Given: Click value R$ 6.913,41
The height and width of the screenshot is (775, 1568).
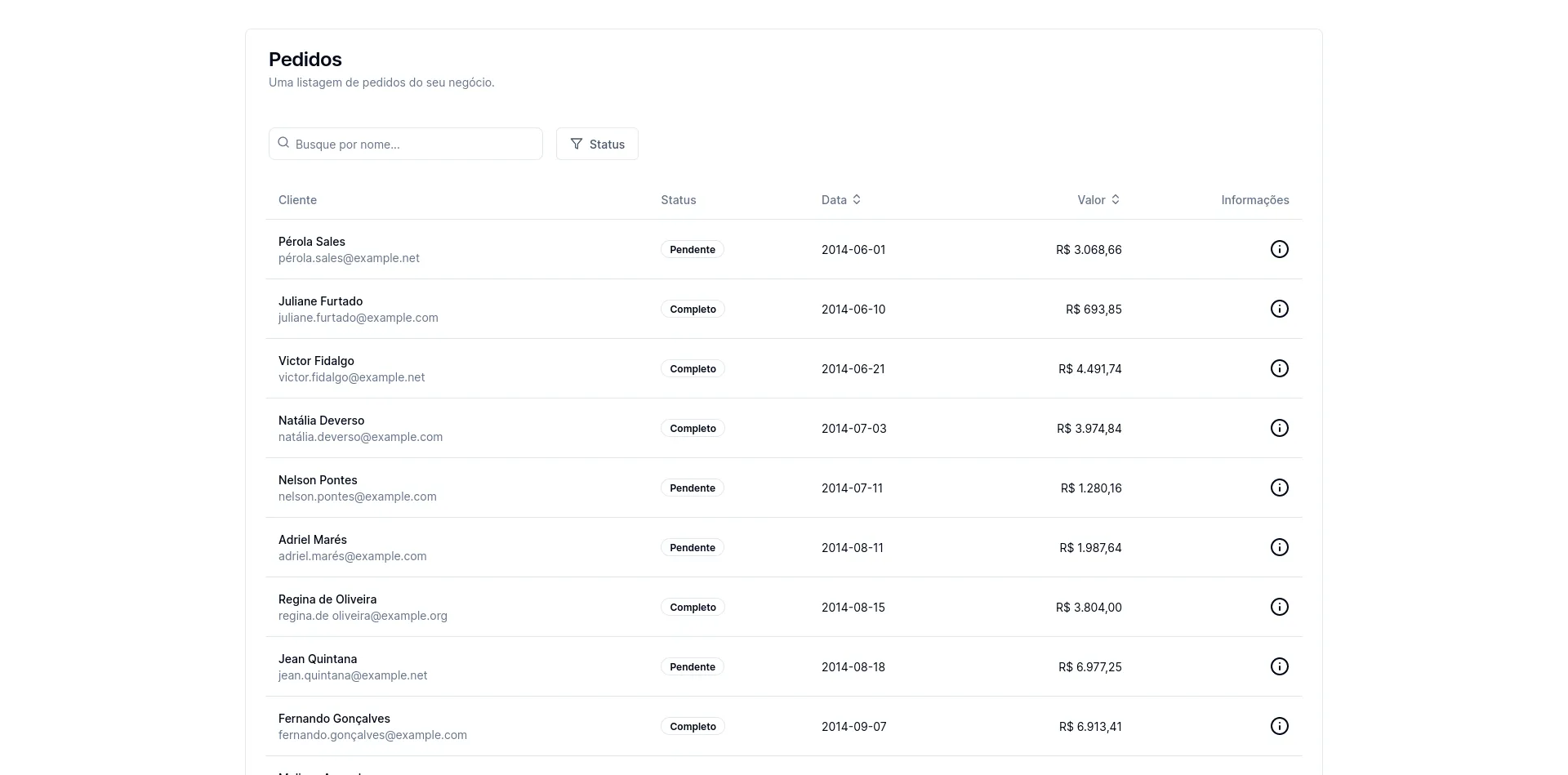Looking at the screenshot, I should (1090, 727).
